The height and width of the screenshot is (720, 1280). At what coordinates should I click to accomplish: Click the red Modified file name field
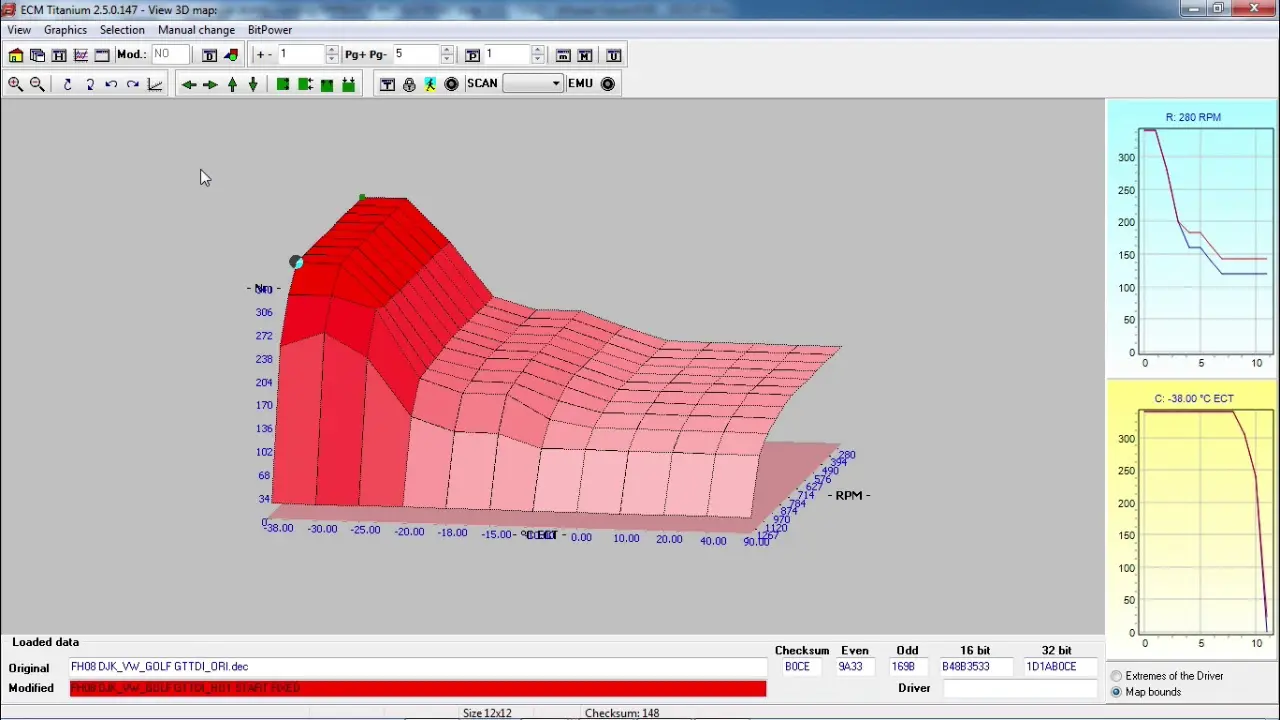pyautogui.click(x=417, y=688)
